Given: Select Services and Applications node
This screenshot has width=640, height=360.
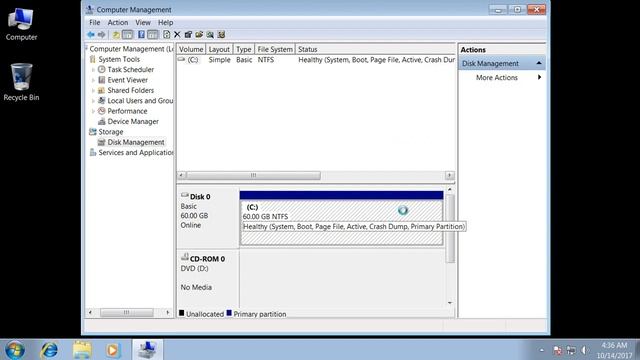Looking at the screenshot, I should [x=136, y=153].
